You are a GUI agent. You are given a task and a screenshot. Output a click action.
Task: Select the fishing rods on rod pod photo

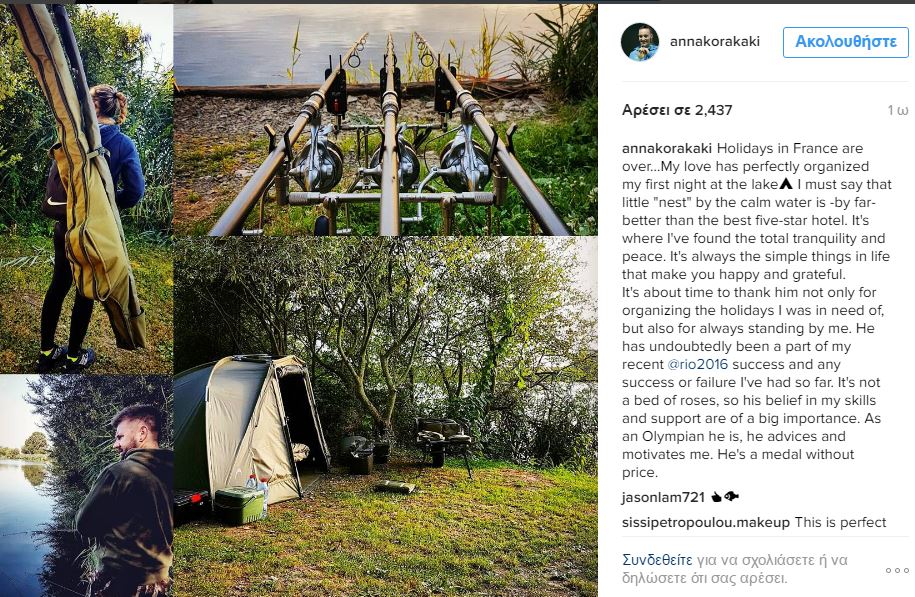(385, 120)
